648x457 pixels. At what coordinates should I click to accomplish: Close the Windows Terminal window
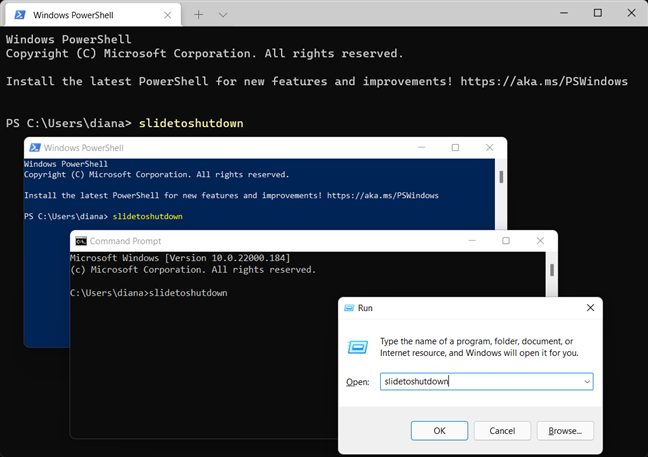point(631,13)
